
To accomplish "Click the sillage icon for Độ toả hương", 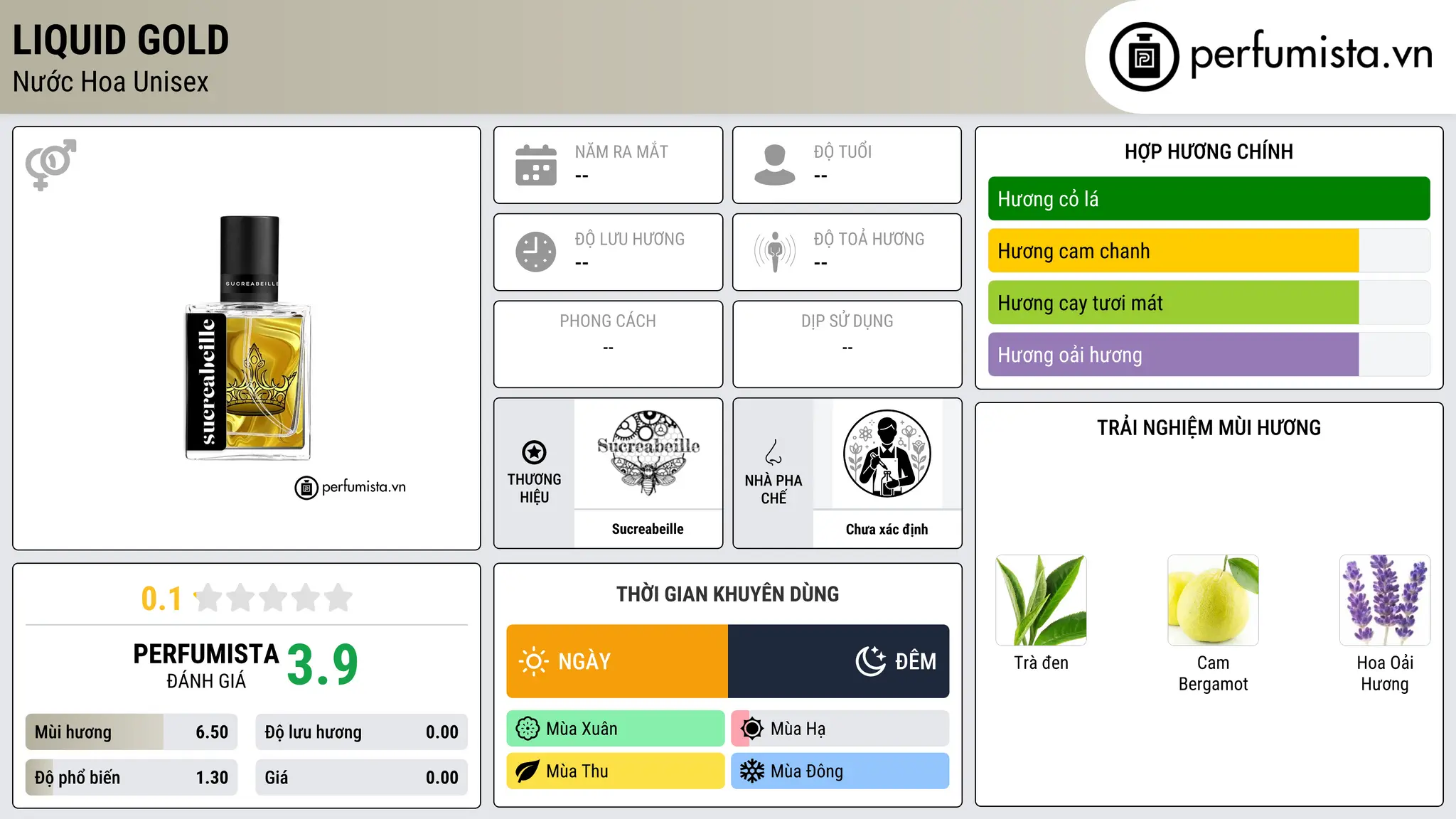I will pyautogui.click(x=775, y=252).
